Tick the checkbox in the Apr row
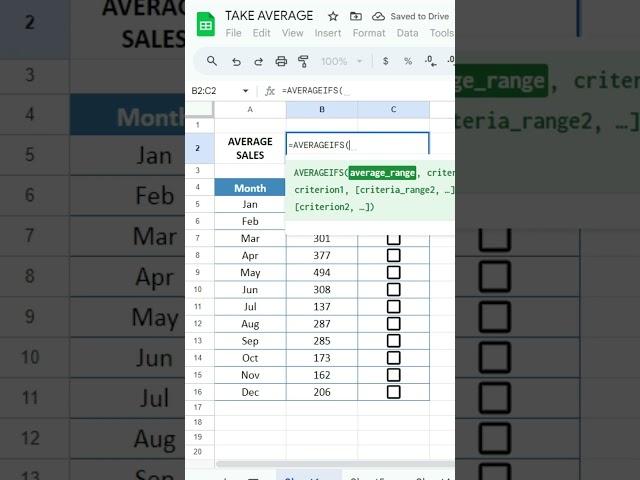 (393, 256)
